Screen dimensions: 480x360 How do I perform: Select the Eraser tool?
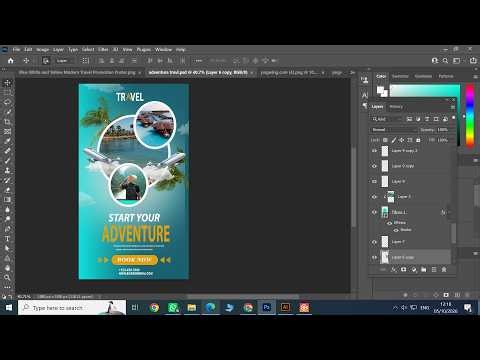pyautogui.click(x=7, y=190)
